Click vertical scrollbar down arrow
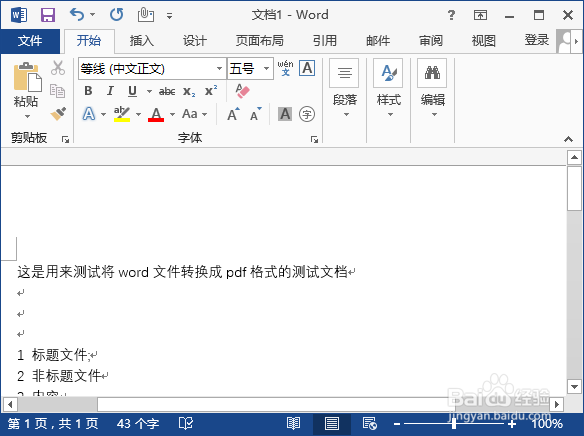The width and height of the screenshot is (584, 436). coord(574,386)
